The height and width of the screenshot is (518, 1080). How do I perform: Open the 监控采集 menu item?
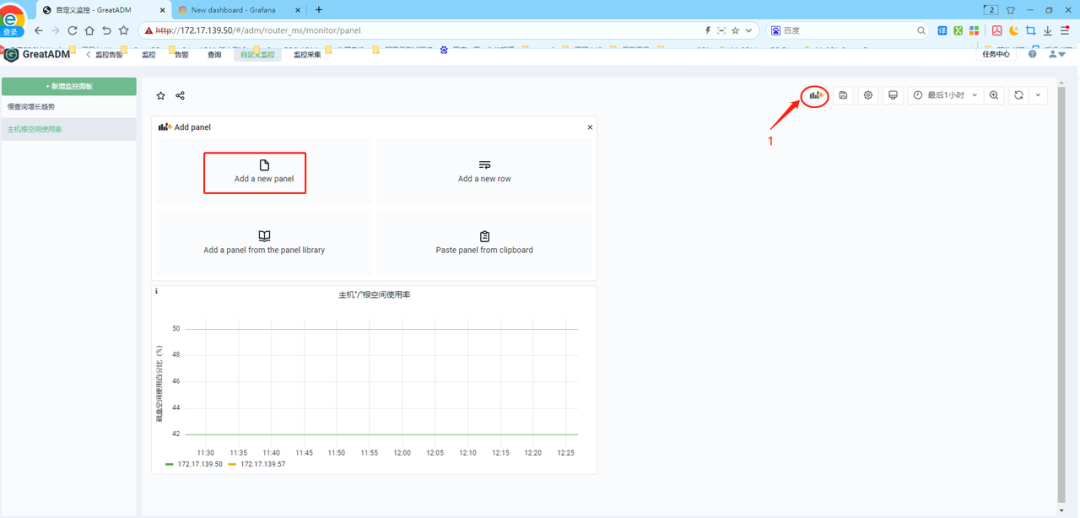[x=307, y=54]
